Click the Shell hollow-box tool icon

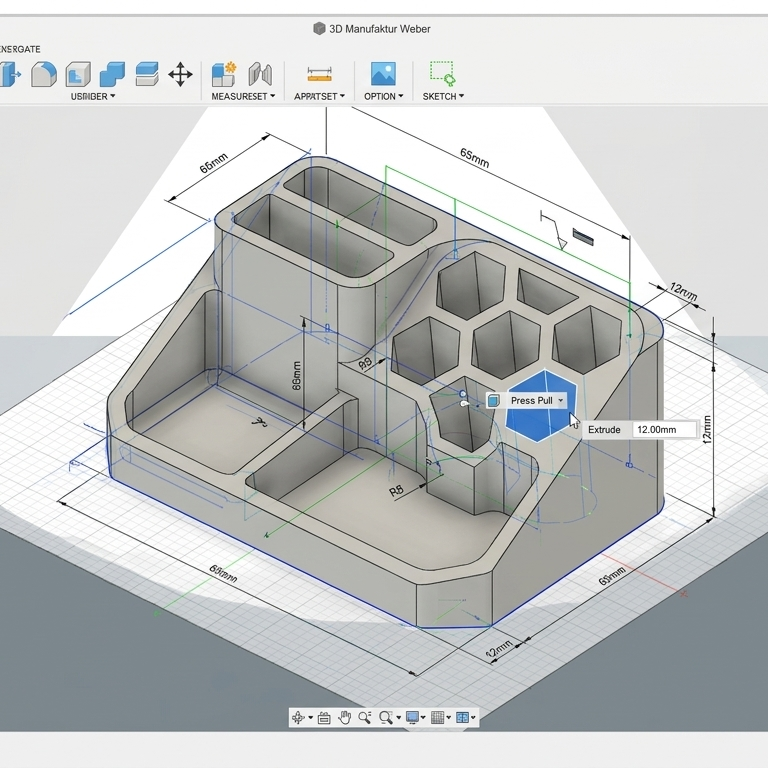point(78,74)
